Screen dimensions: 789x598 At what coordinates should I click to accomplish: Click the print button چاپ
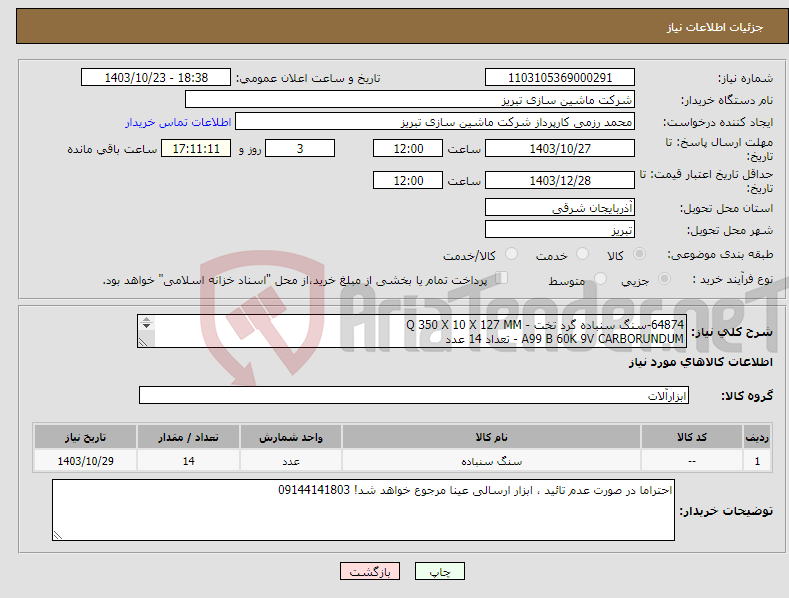(439, 571)
